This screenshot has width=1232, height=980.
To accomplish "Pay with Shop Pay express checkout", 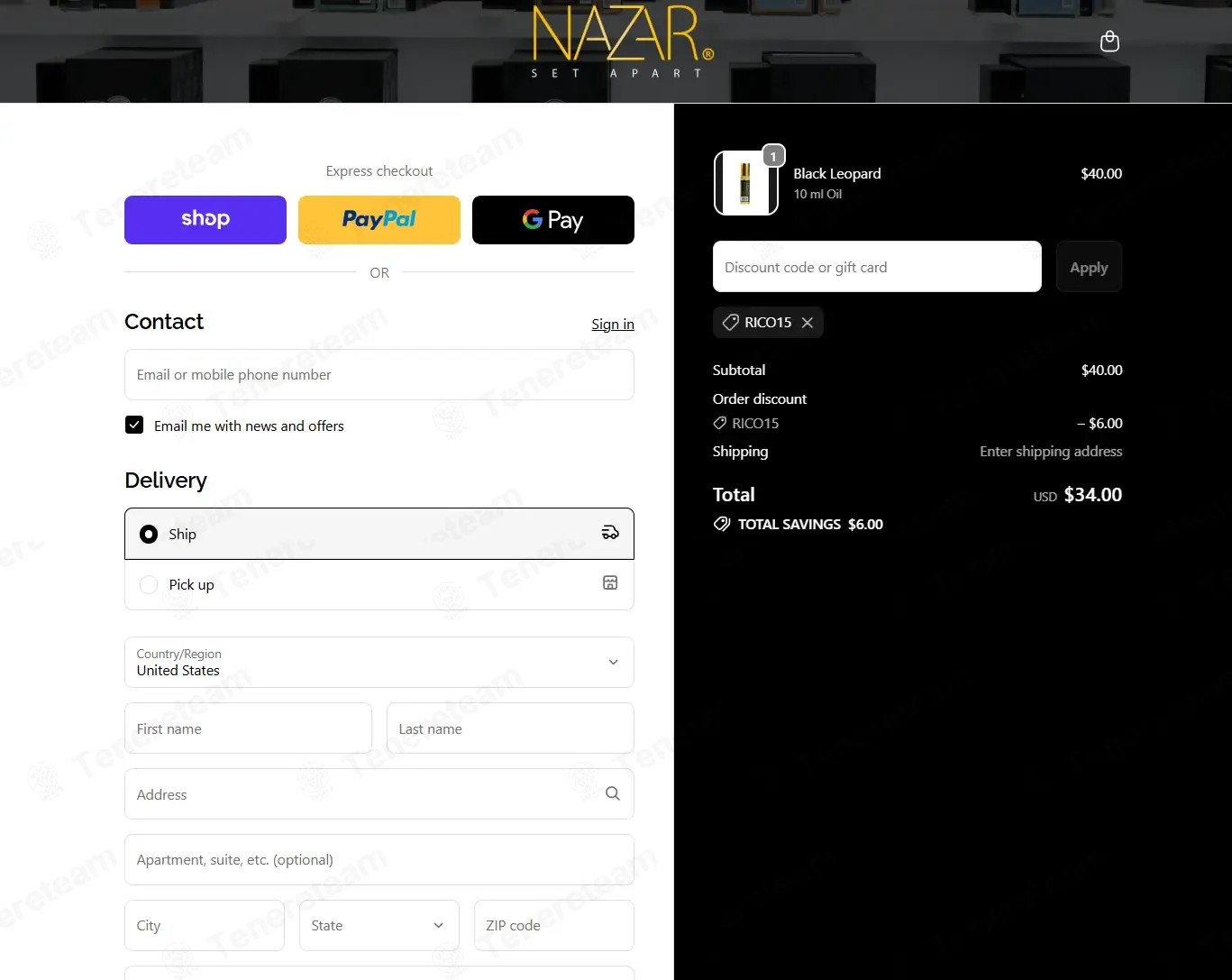I will (205, 220).
